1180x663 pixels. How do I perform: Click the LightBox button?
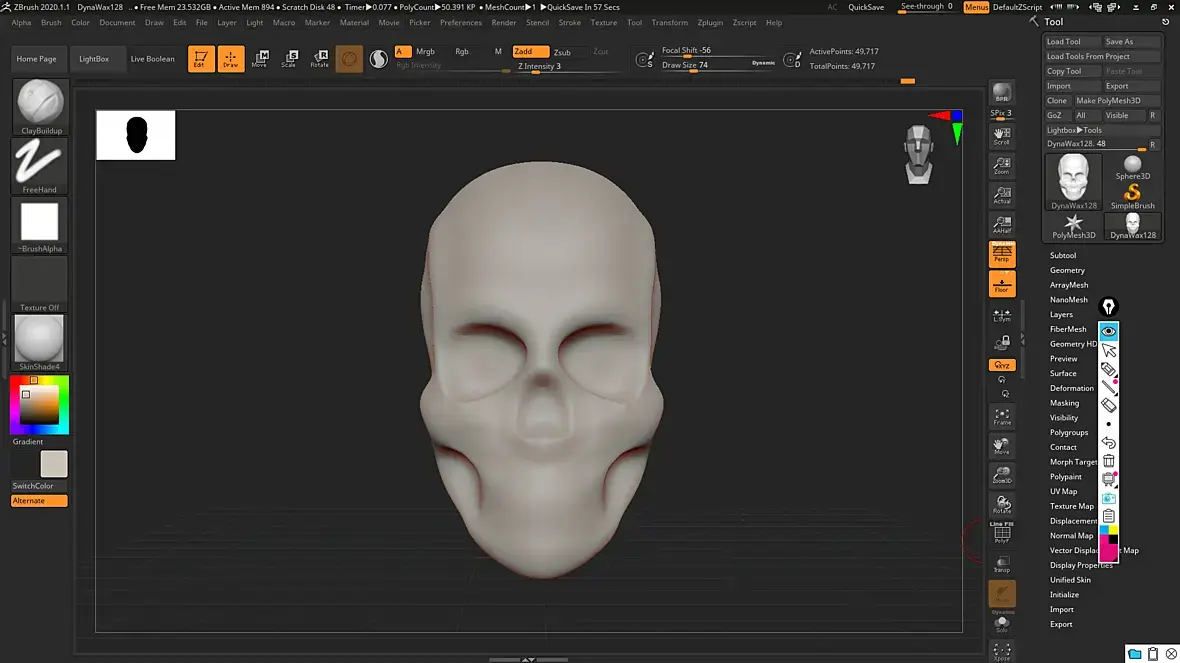pyautogui.click(x=94, y=59)
